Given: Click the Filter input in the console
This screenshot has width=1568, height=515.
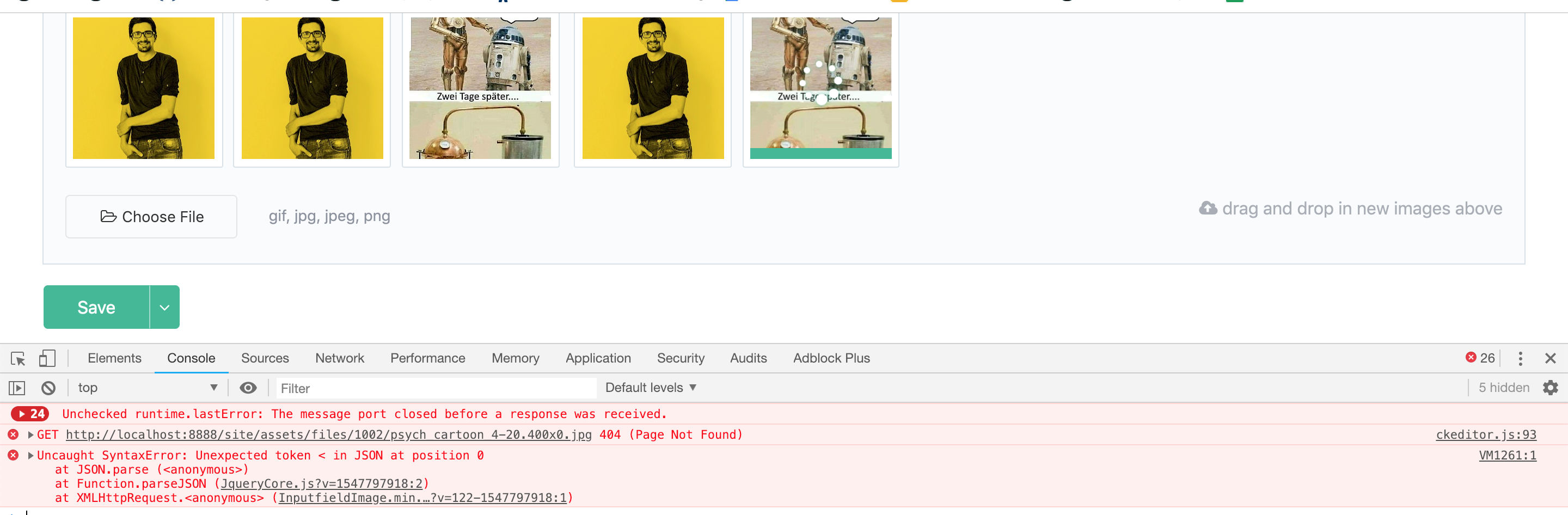Looking at the screenshot, I should coord(436,387).
